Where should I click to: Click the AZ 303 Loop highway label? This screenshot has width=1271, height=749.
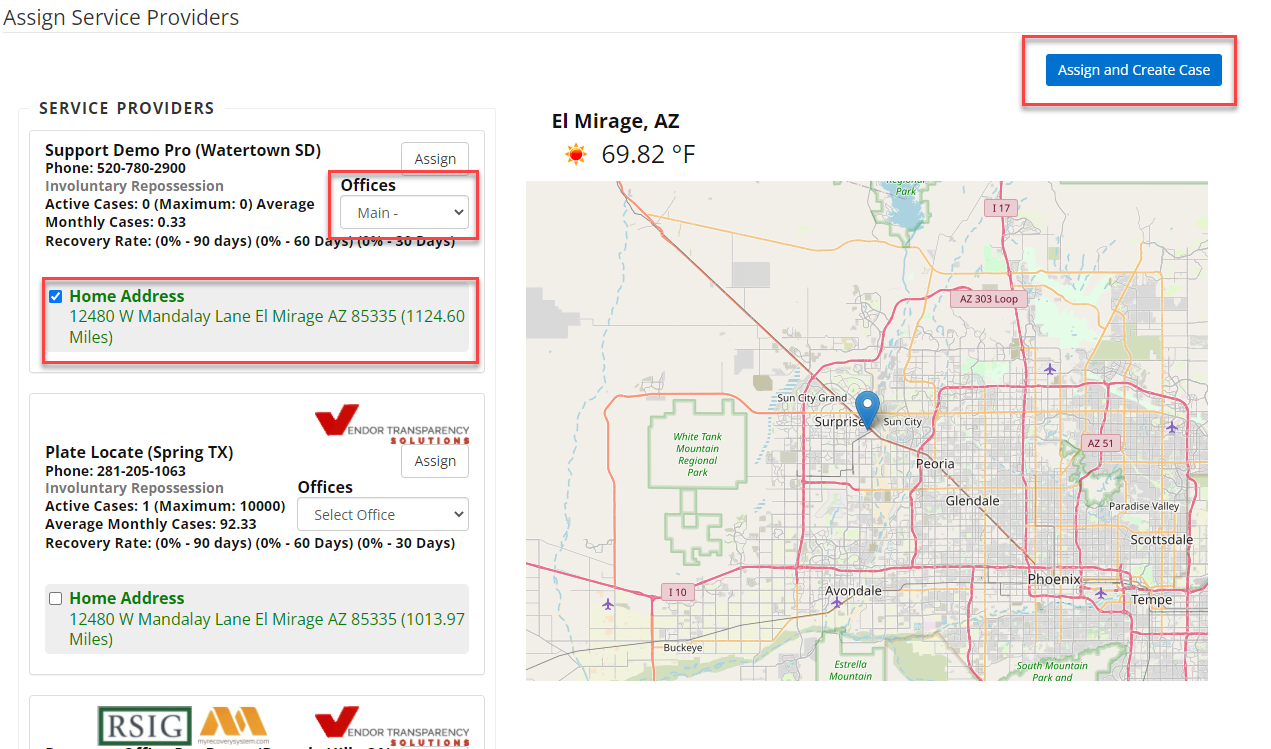coord(987,299)
